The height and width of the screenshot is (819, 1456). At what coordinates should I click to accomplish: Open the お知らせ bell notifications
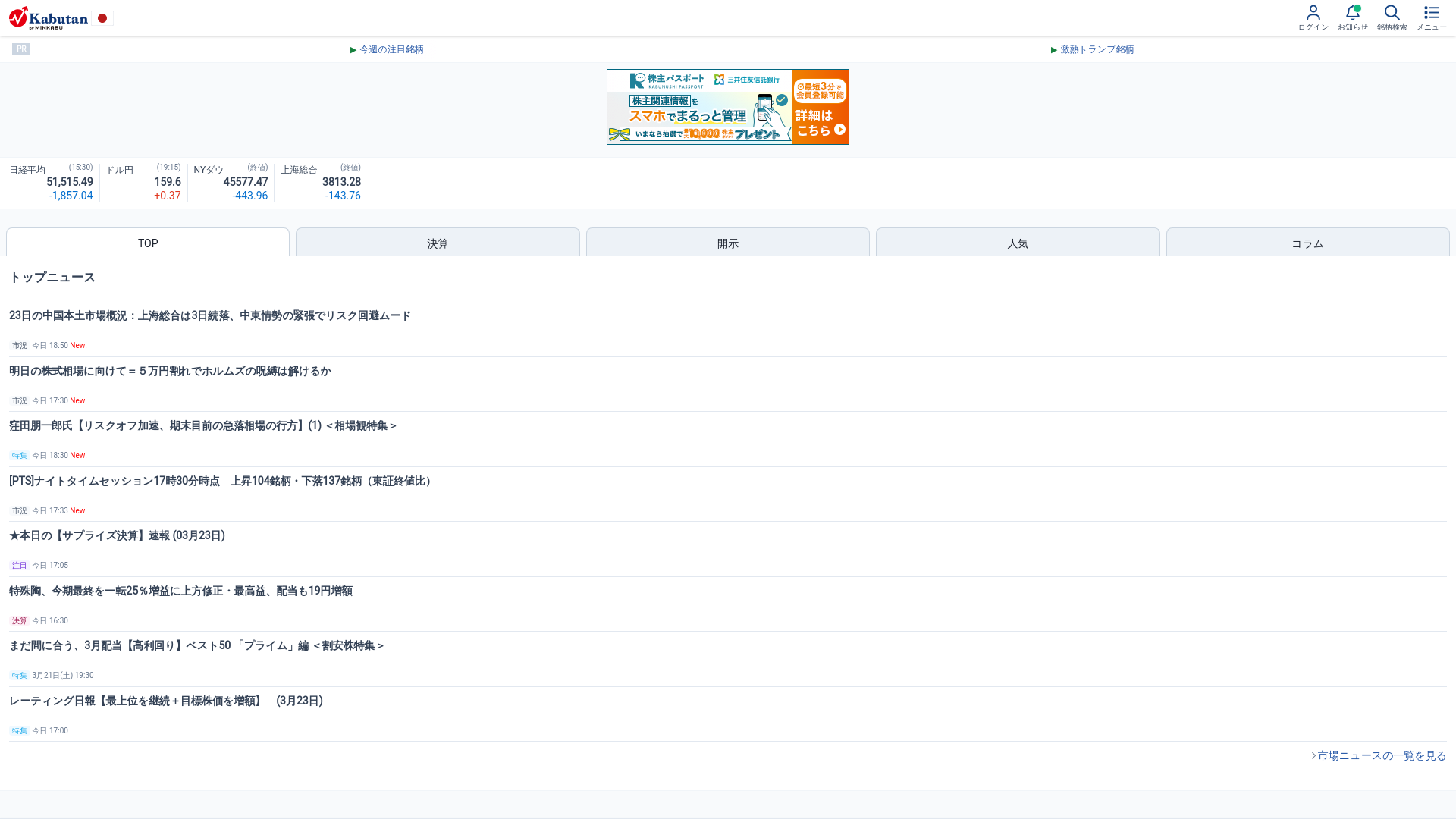(1352, 18)
